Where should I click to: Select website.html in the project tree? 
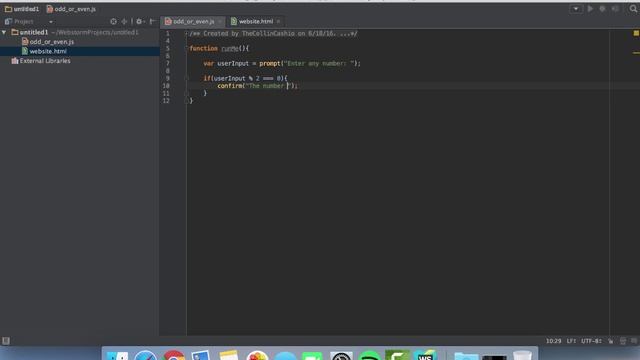pos(44,51)
